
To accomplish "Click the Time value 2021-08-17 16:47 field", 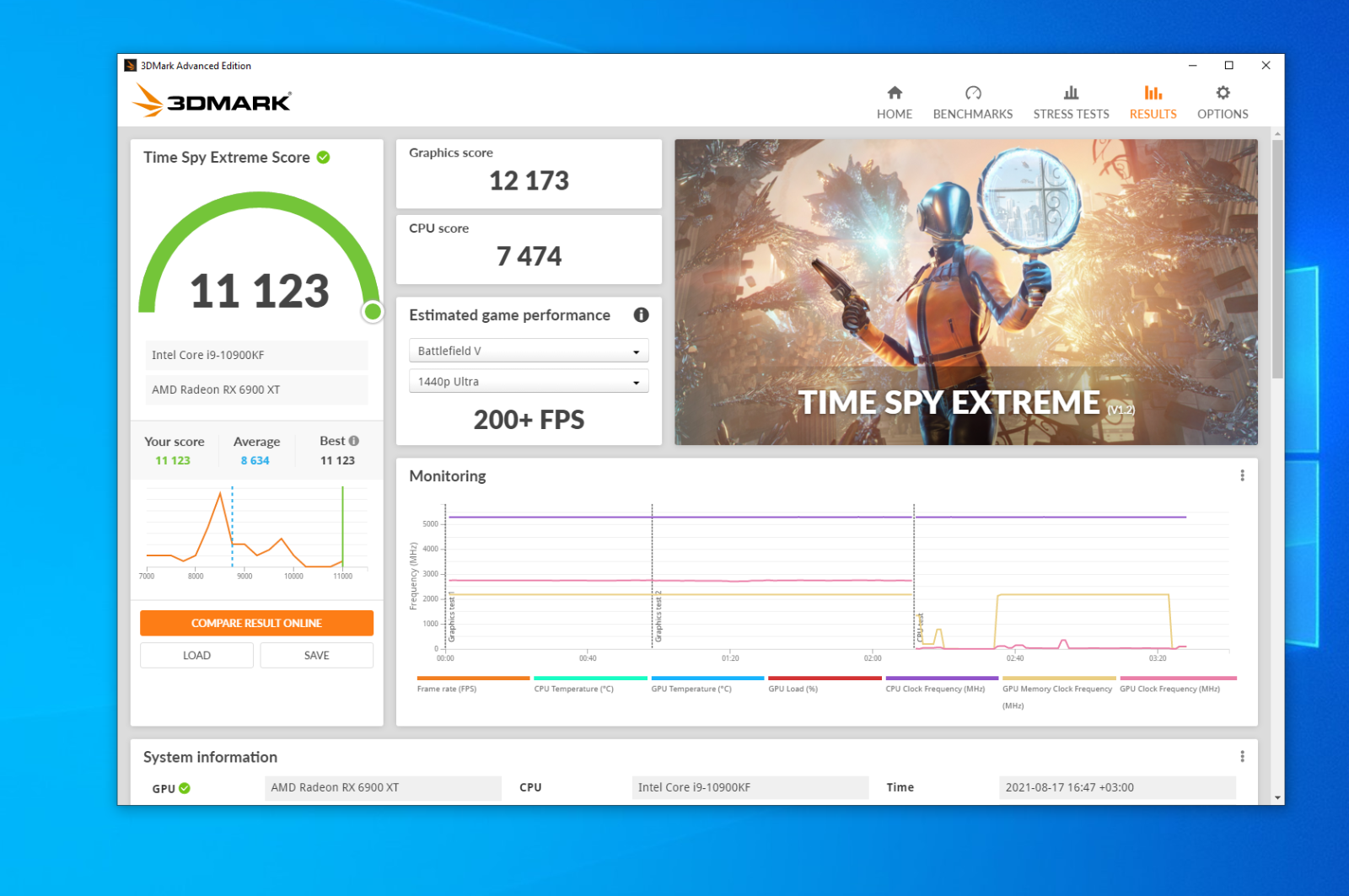I will click(1117, 787).
